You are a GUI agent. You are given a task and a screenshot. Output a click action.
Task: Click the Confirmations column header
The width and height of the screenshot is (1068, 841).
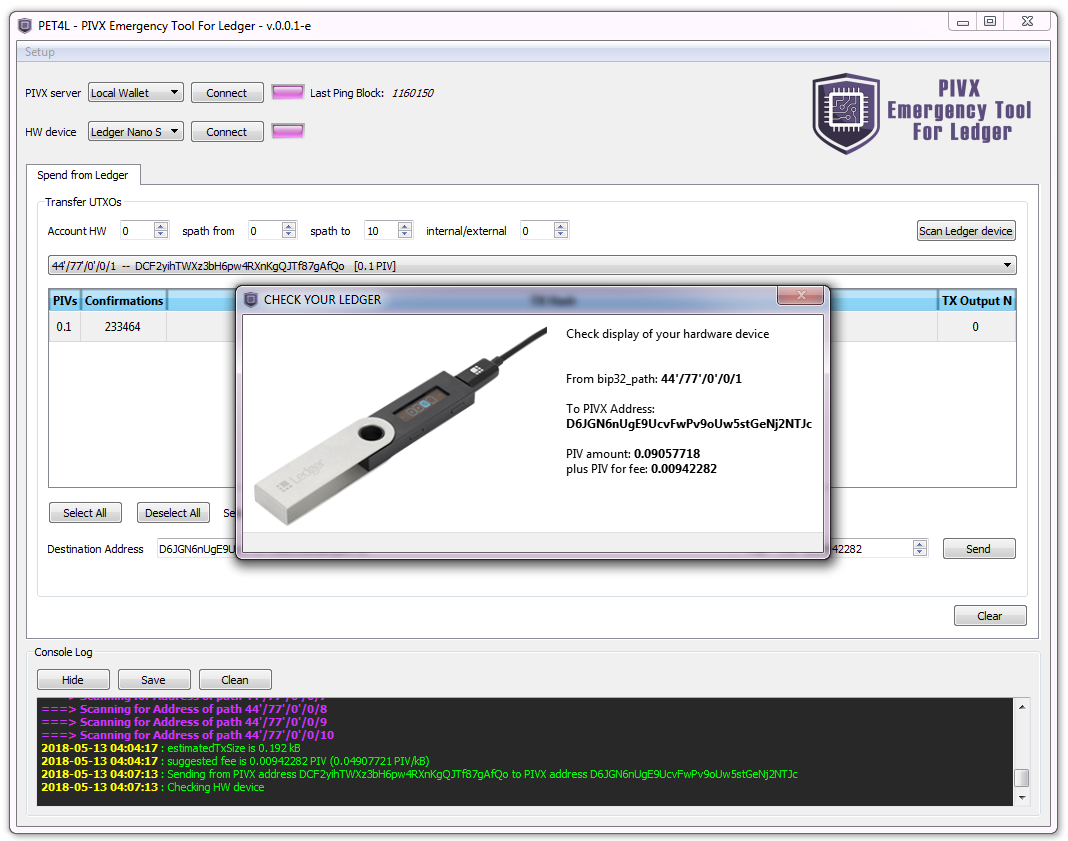coord(124,301)
